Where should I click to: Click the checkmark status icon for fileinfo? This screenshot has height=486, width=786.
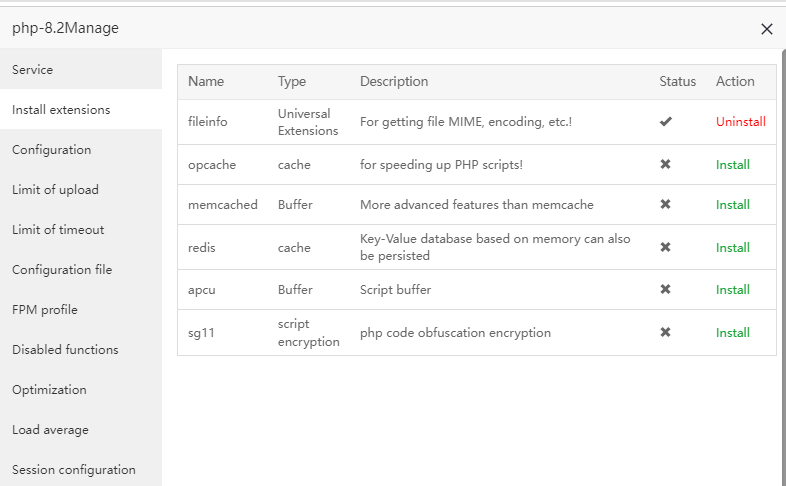(666, 122)
